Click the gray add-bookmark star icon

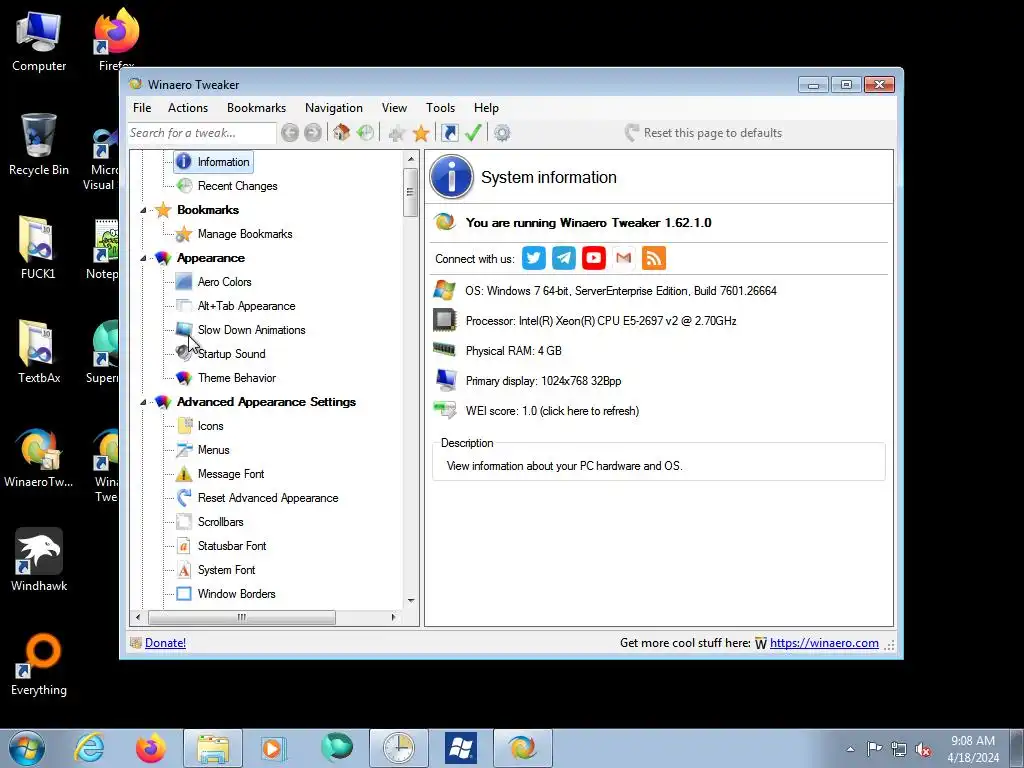pyautogui.click(x=396, y=133)
